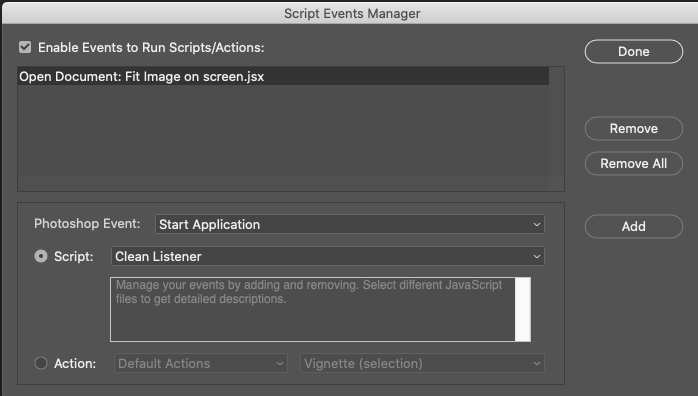Select the Action radio button
The height and width of the screenshot is (396, 698).
[x=41, y=363]
